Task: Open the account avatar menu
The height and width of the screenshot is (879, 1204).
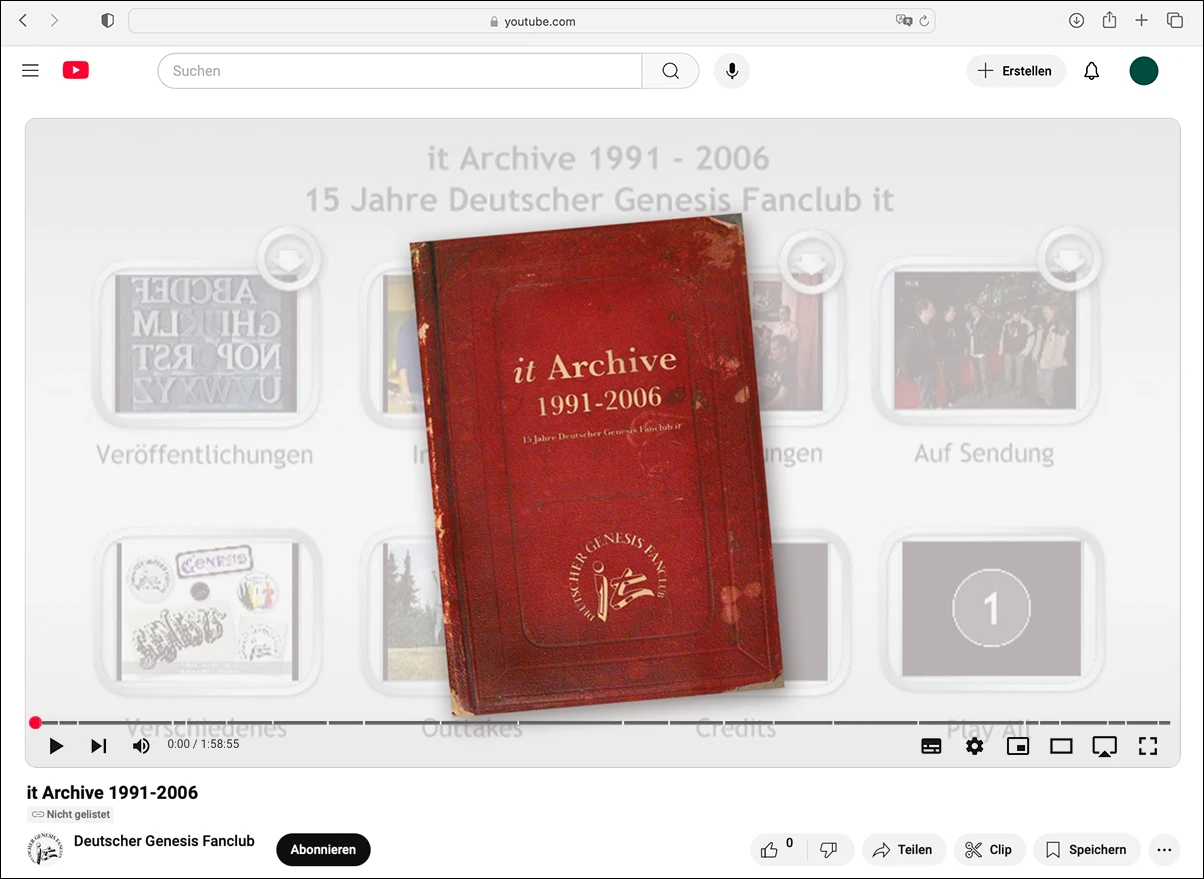Action: point(1144,71)
